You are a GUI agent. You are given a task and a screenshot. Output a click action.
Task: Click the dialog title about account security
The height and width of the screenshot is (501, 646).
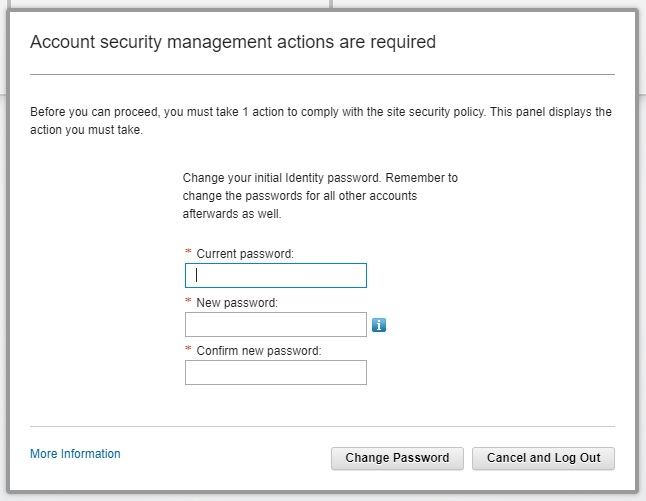point(233,42)
